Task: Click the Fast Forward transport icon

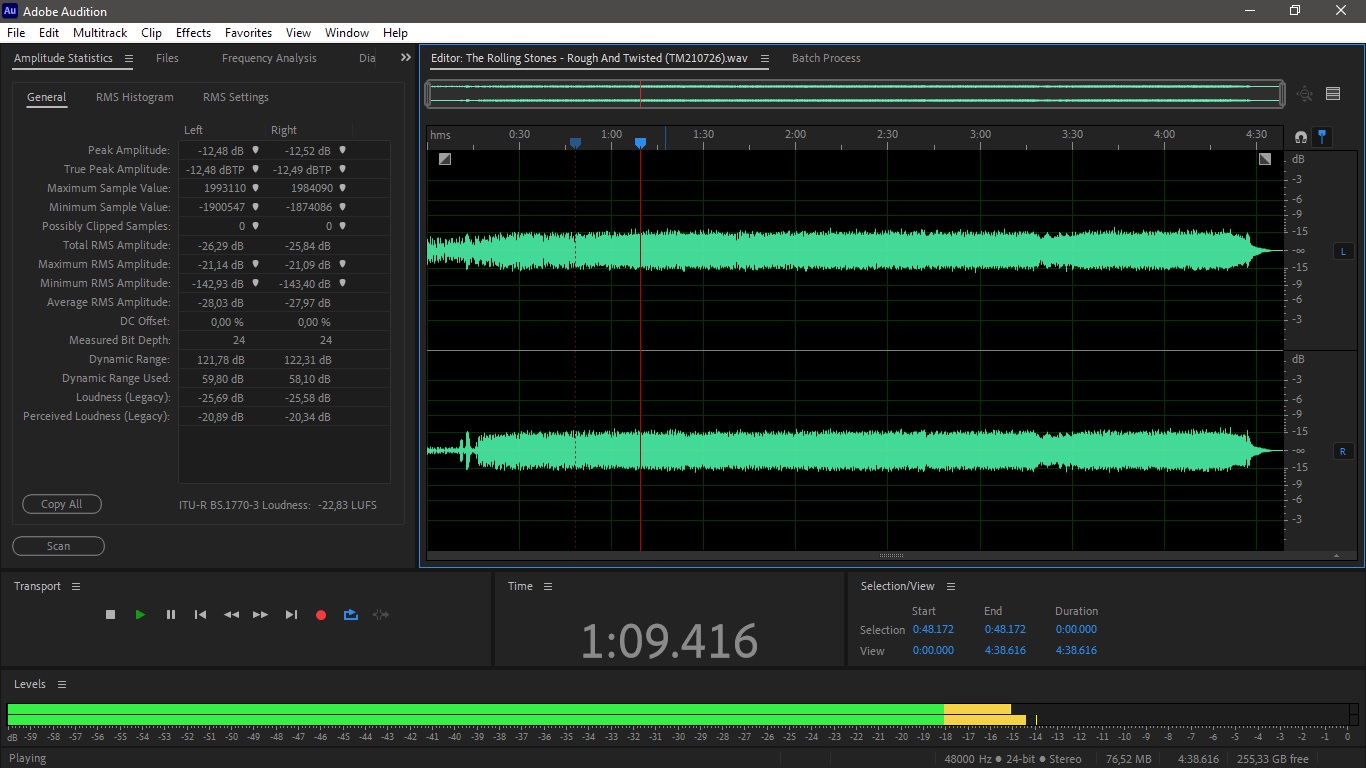Action: click(260, 615)
